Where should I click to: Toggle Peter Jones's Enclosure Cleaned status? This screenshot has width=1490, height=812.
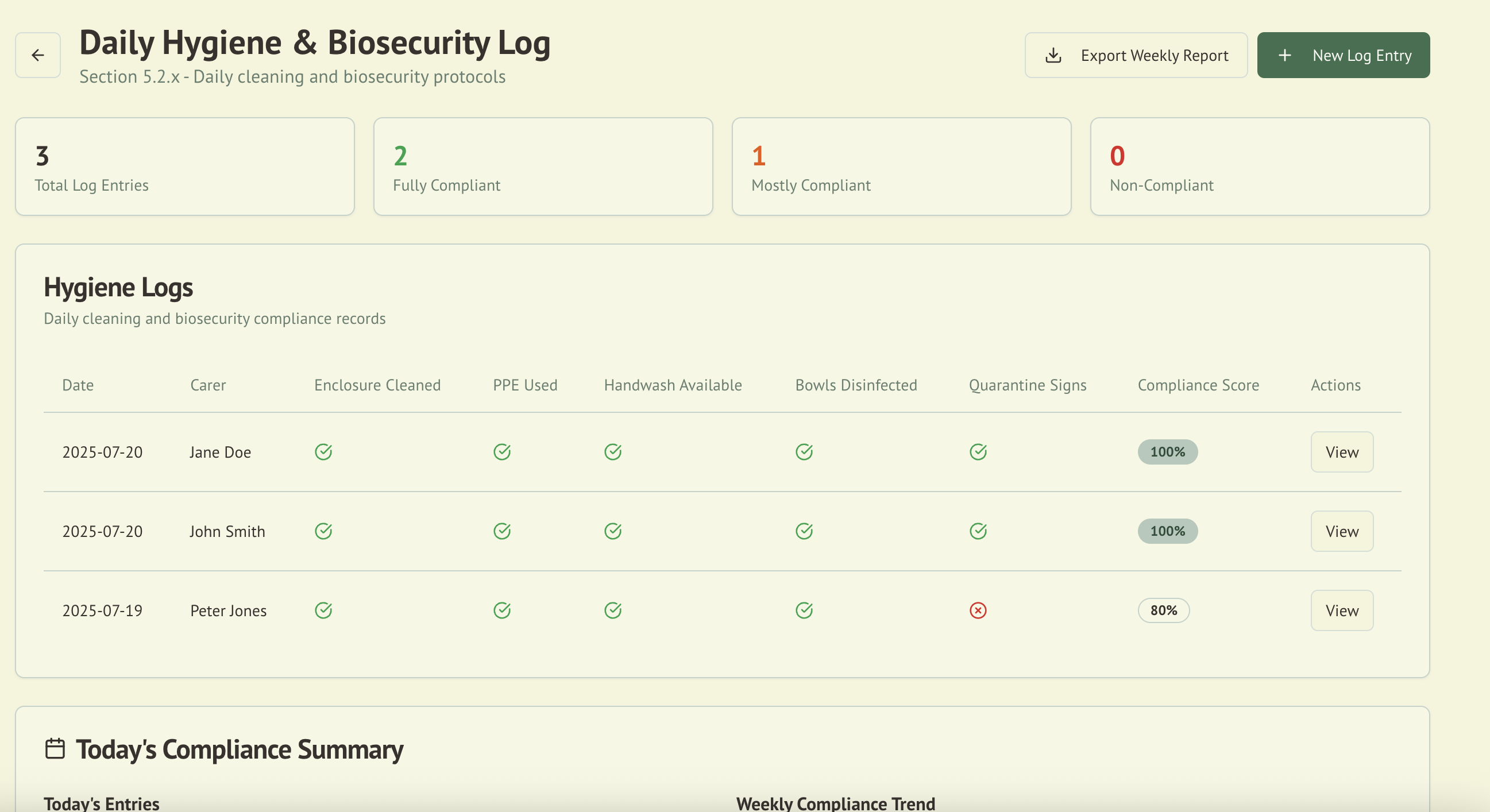tap(324, 610)
